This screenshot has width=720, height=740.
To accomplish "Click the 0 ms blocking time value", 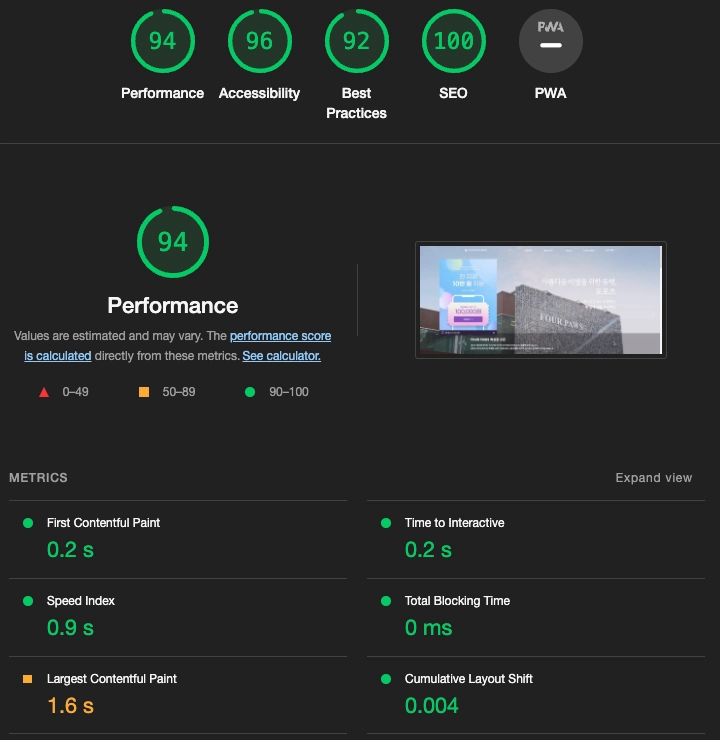I will pyautogui.click(x=428, y=628).
